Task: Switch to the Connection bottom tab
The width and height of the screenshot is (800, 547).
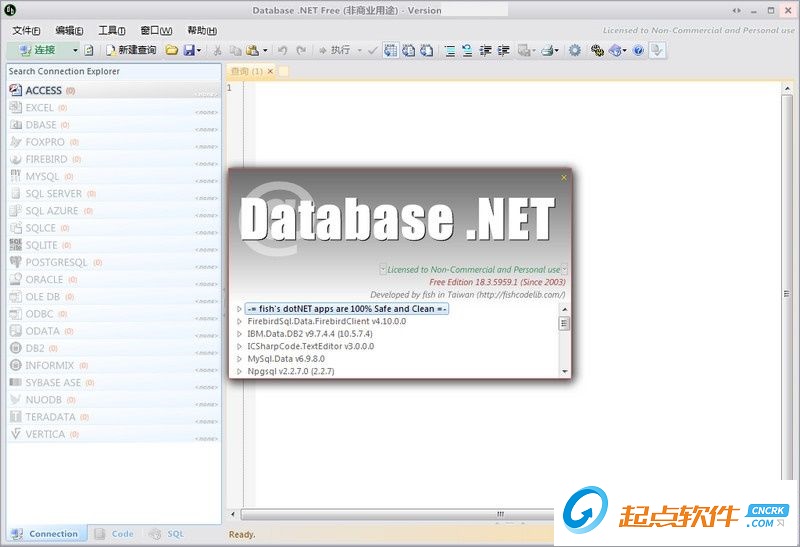Action: [x=45, y=534]
